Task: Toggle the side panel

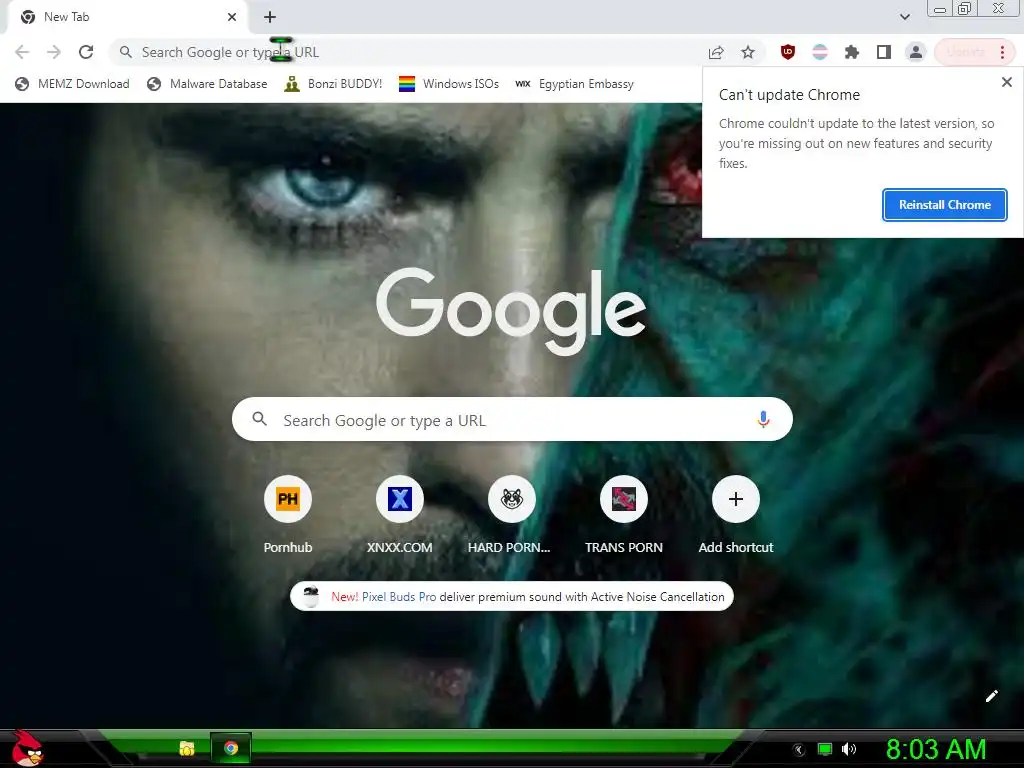Action: (884, 52)
